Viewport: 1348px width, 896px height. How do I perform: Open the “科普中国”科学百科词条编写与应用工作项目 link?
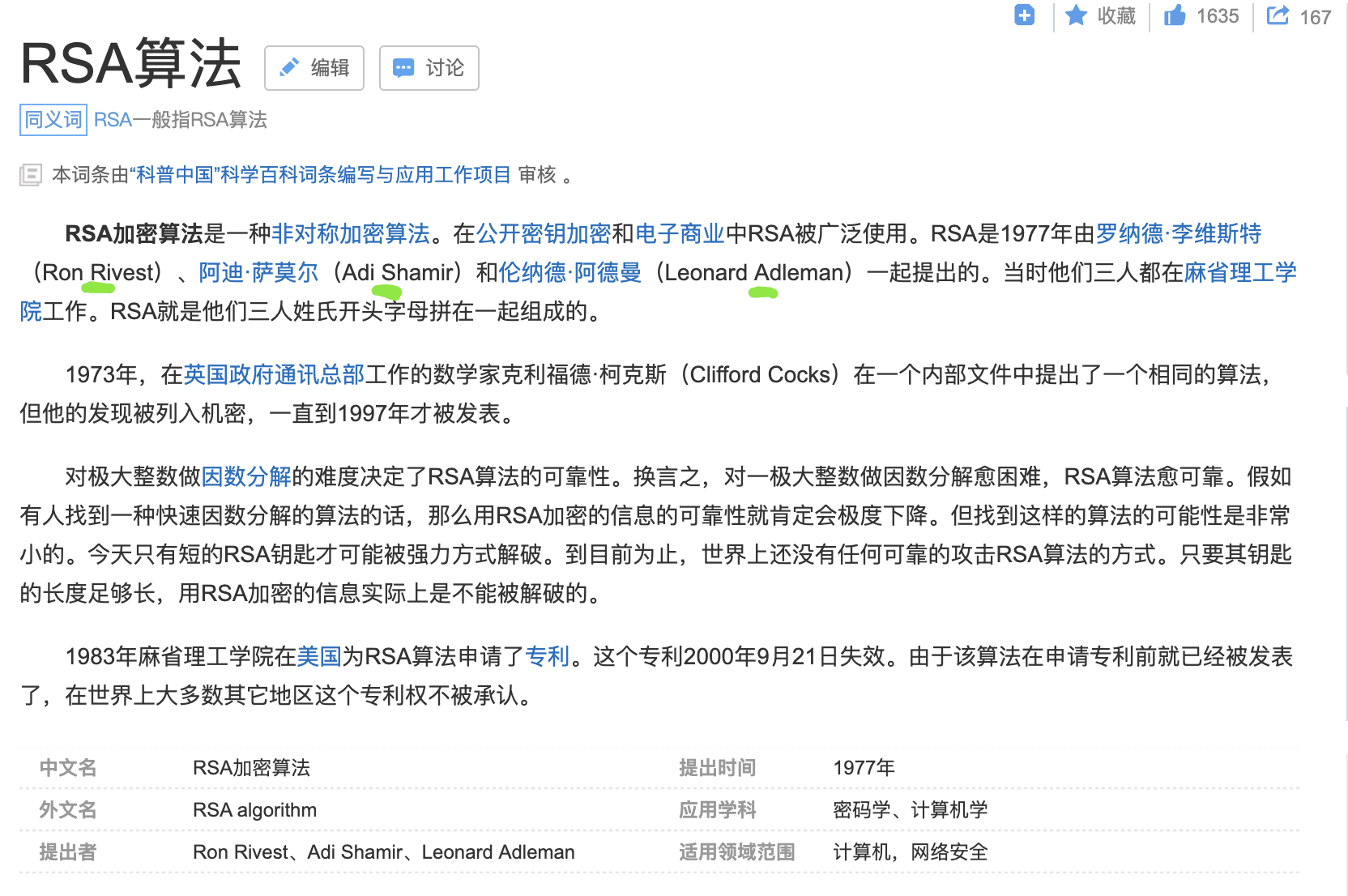tap(320, 175)
